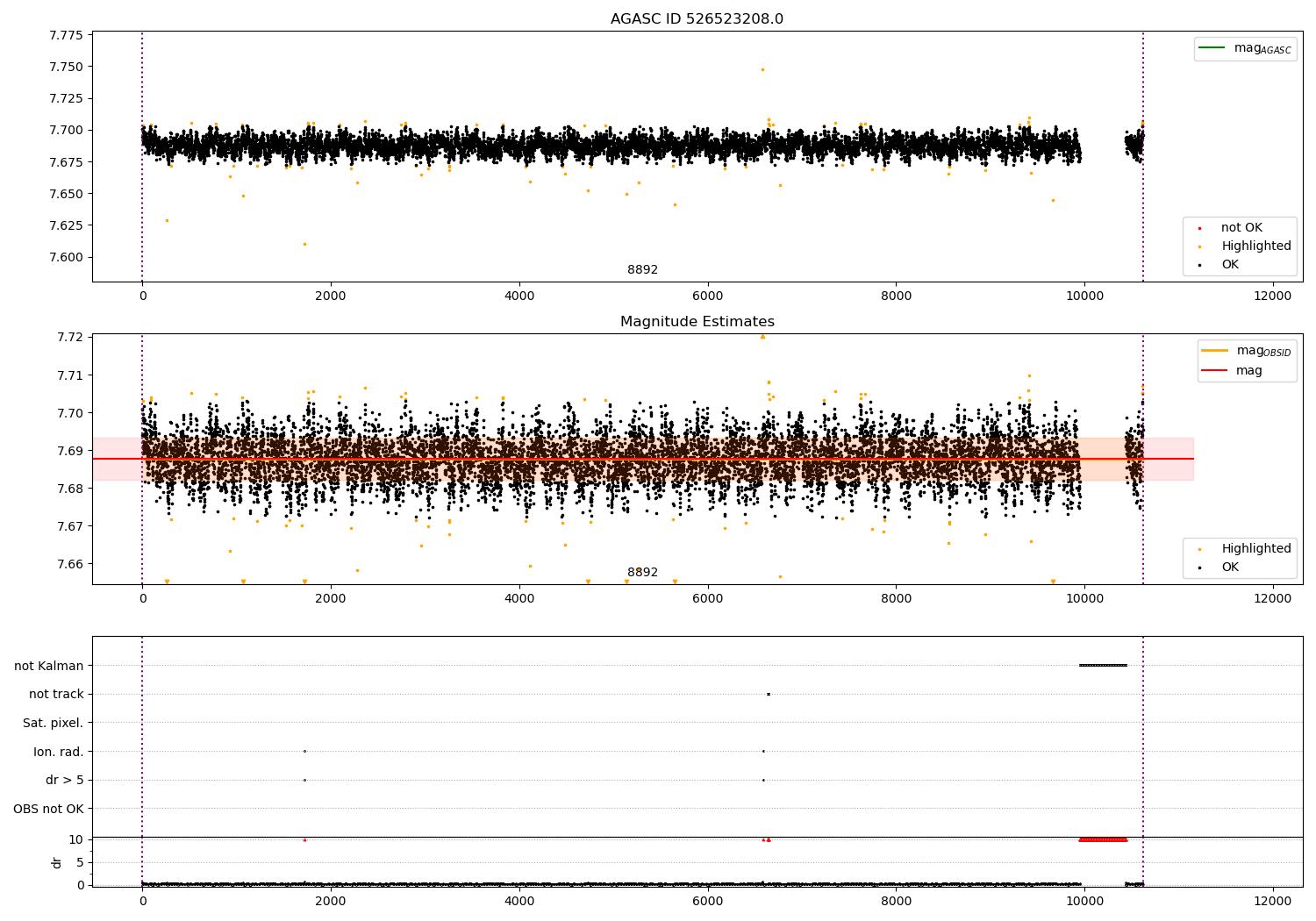Click the 7.69 tick in Magnitude Estimates plot
This screenshot has width=1316, height=921.
(x=69, y=451)
